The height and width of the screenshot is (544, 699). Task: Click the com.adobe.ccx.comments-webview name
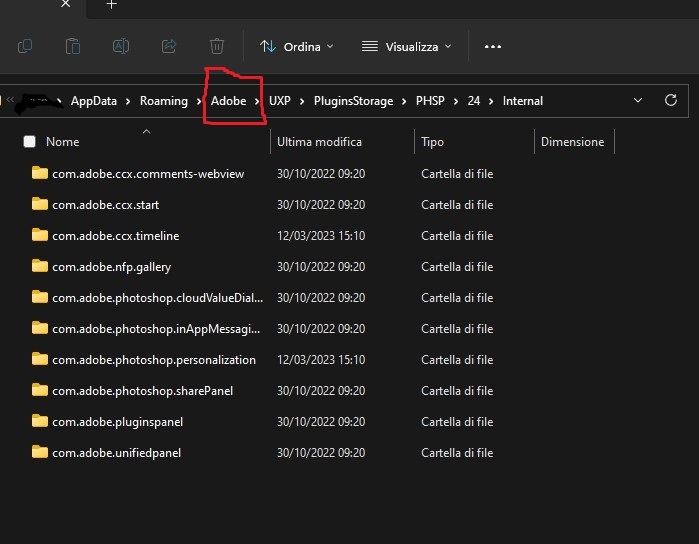(148, 174)
